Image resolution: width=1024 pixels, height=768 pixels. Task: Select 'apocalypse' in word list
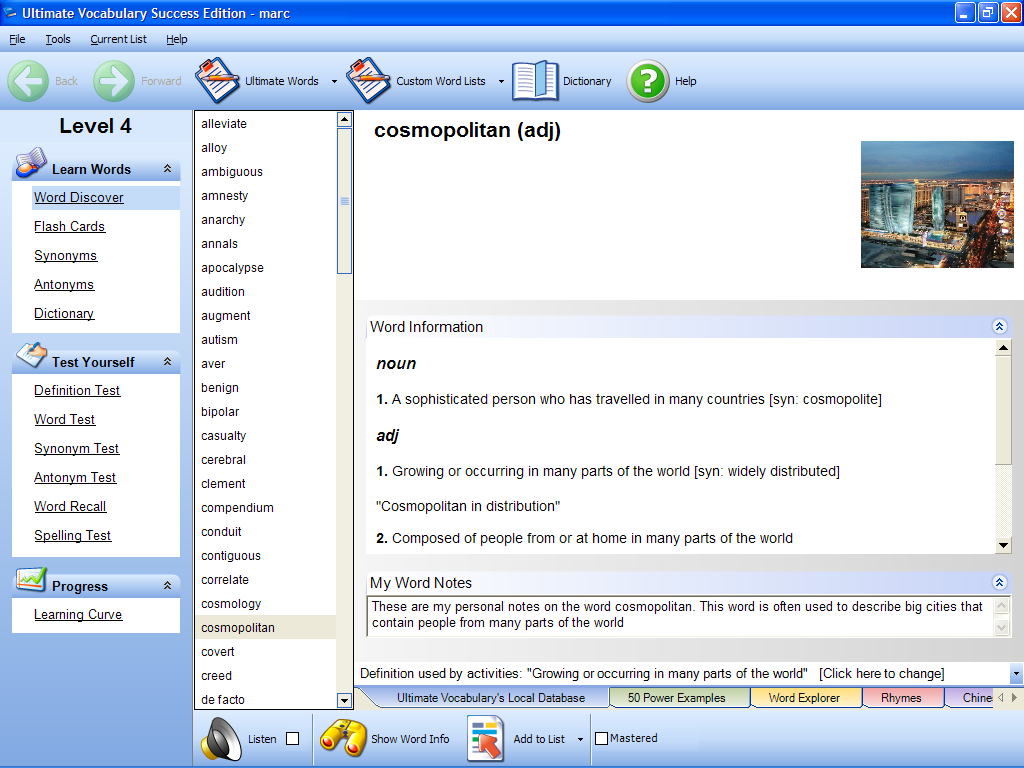pyautogui.click(x=265, y=268)
